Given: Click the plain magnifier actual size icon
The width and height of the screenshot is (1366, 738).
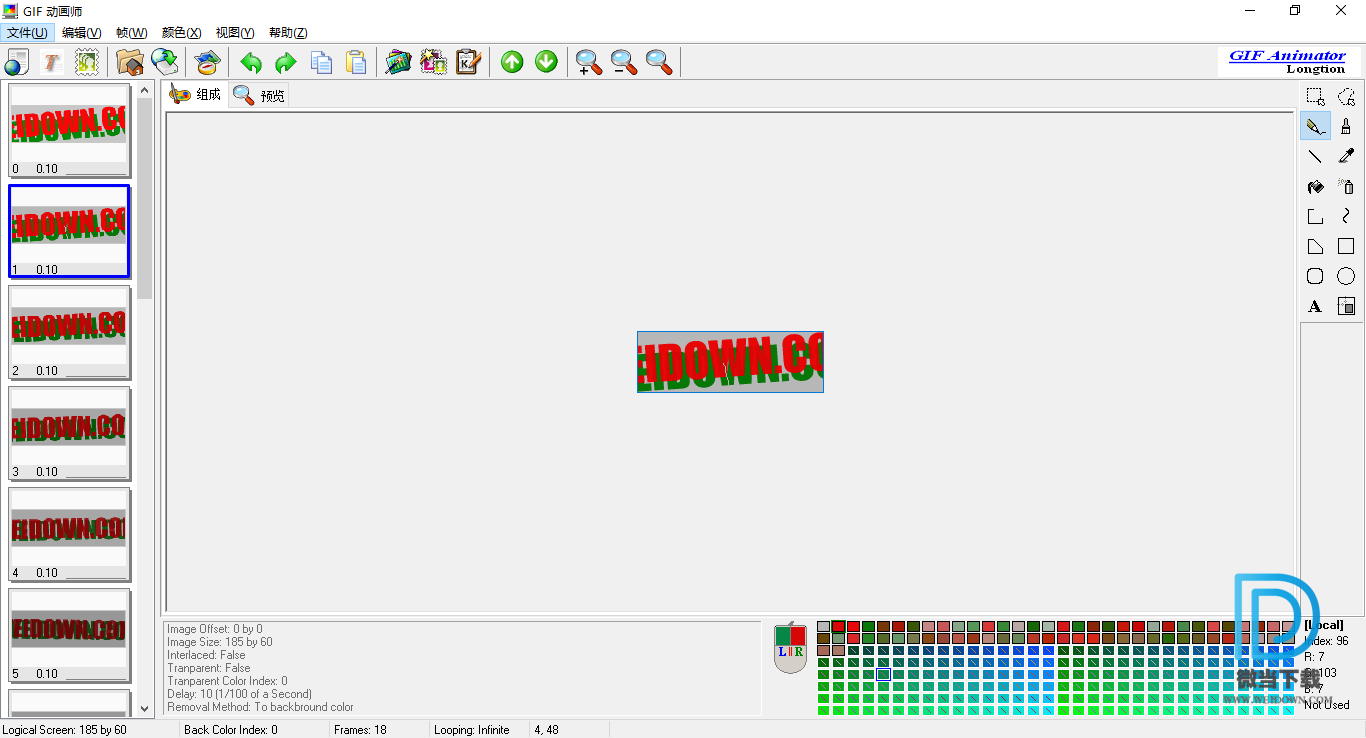Looking at the screenshot, I should [x=659, y=62].
